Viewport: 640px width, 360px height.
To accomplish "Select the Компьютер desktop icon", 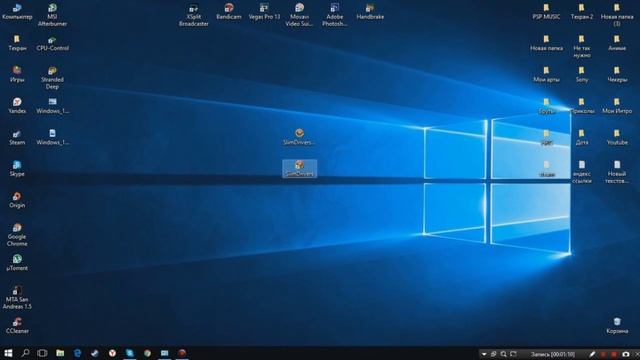I will [17, 11].
